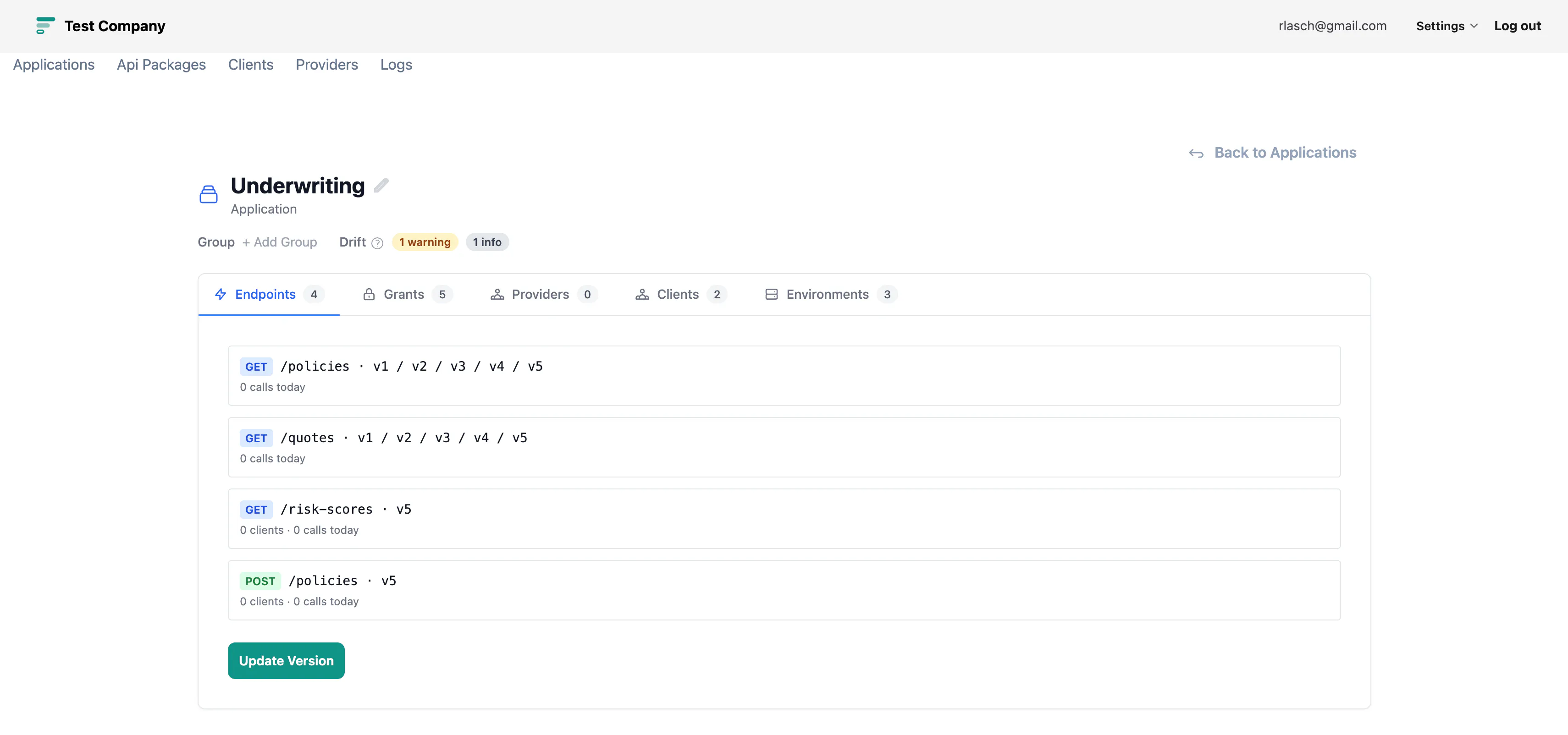Click the GET badge on /quotes
Viewport: 1568px width, 735px height.
tap(256, 438)
